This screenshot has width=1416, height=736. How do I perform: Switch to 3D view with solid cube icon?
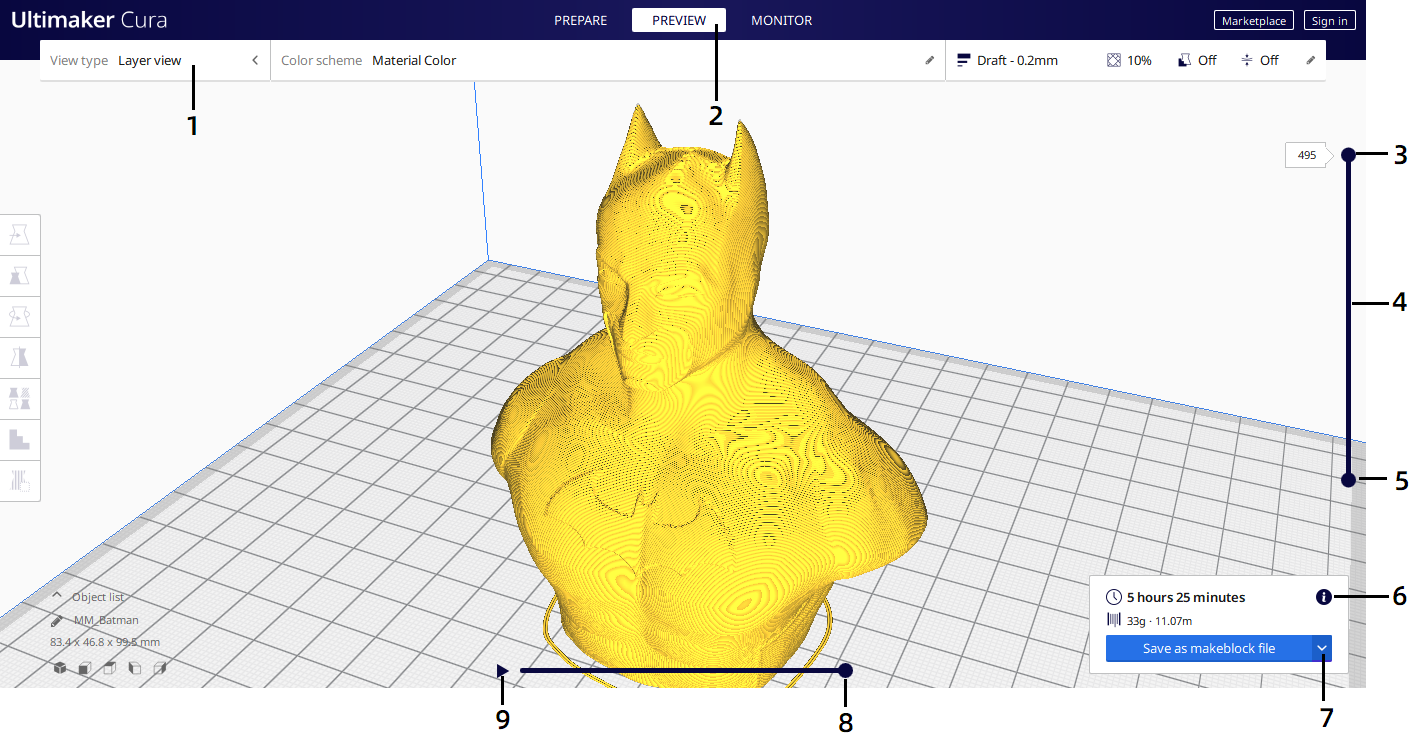pyautogui.click(x=60, y=667)
